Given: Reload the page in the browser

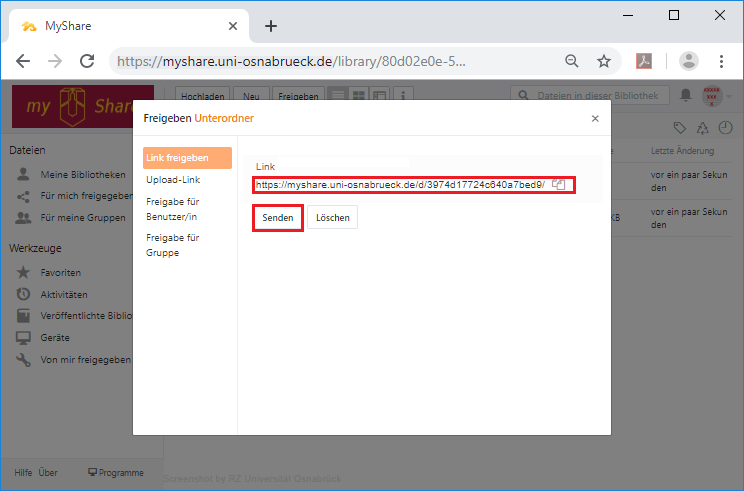Looking at the screenshot, I should click(87, 61).
